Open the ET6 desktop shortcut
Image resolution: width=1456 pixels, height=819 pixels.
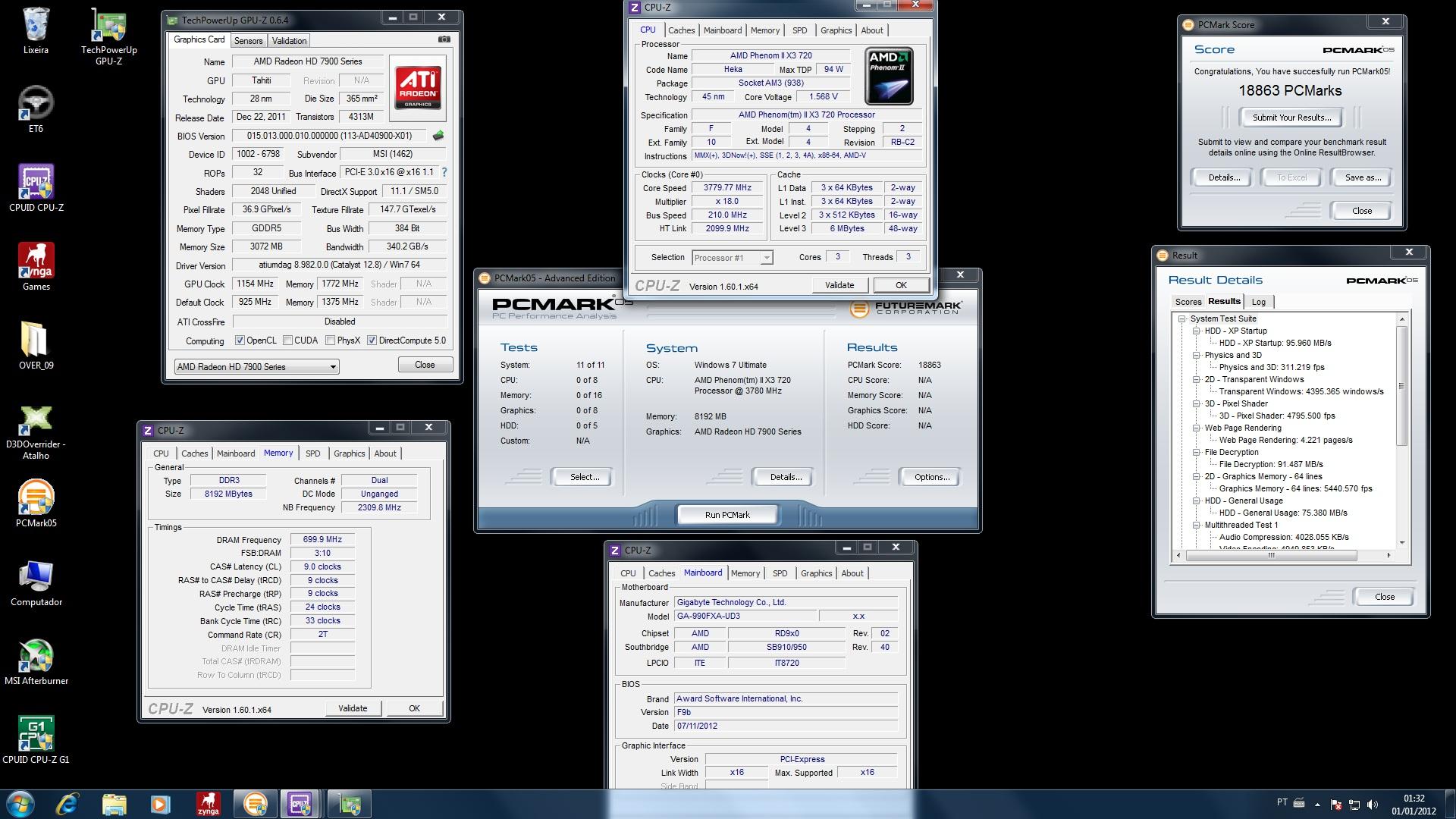click(36, 109)
